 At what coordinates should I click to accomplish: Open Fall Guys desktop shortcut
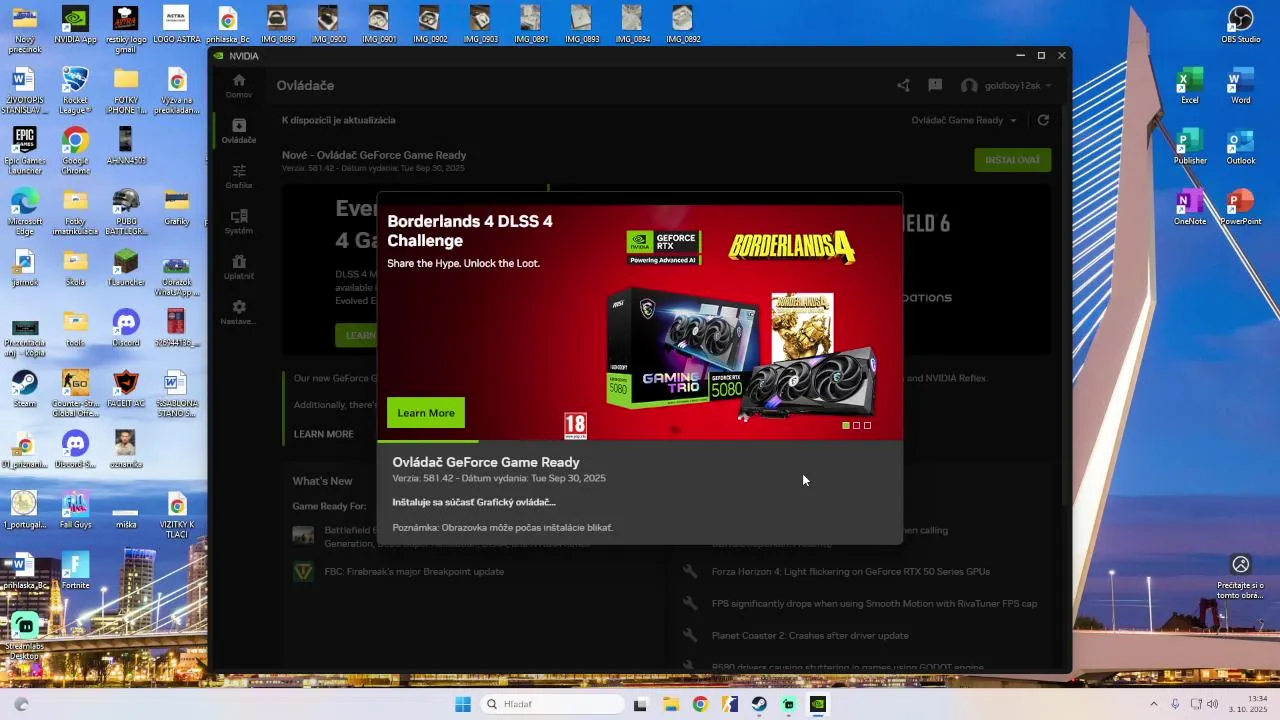tap(75, 509)
